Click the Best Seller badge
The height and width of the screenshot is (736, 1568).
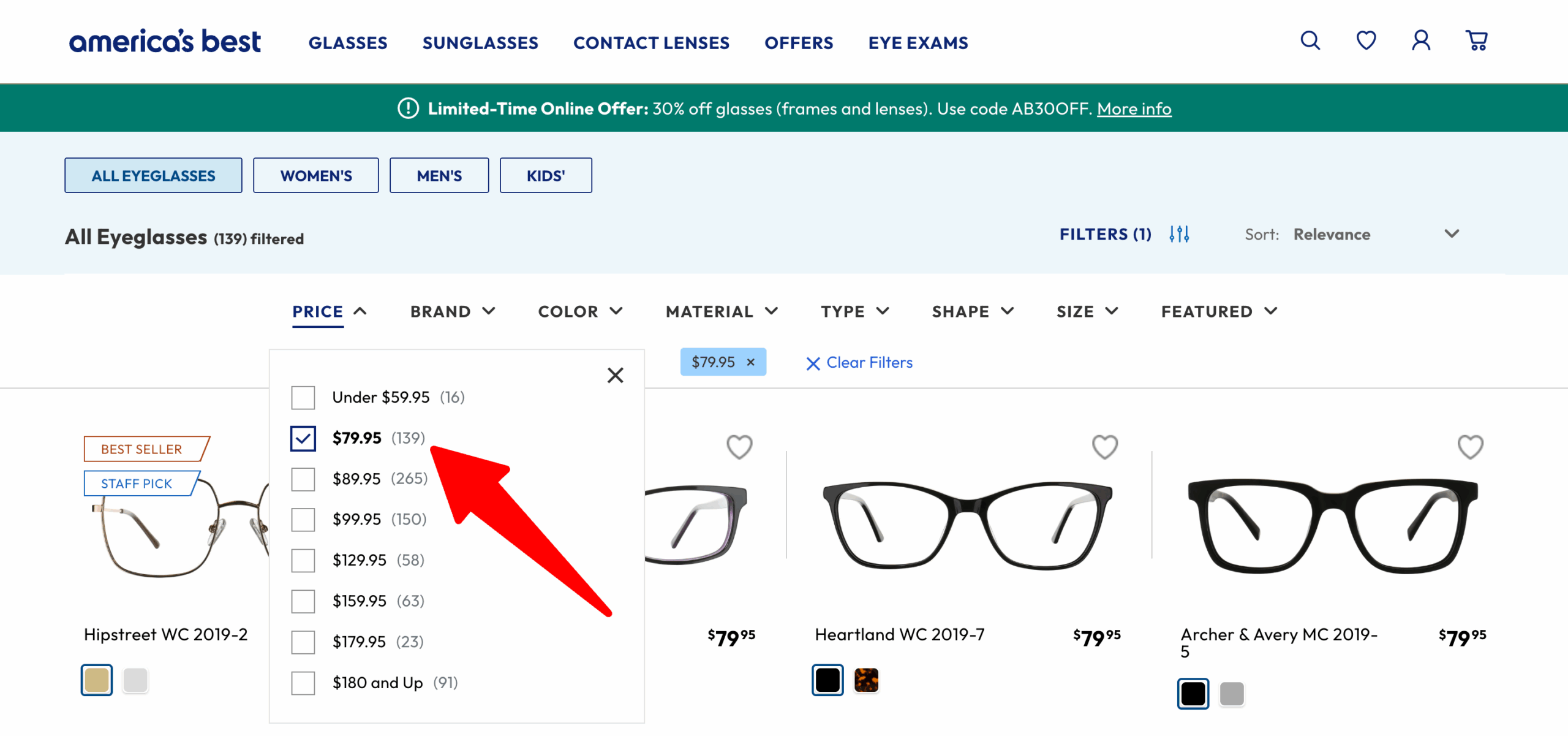(147, 449)
